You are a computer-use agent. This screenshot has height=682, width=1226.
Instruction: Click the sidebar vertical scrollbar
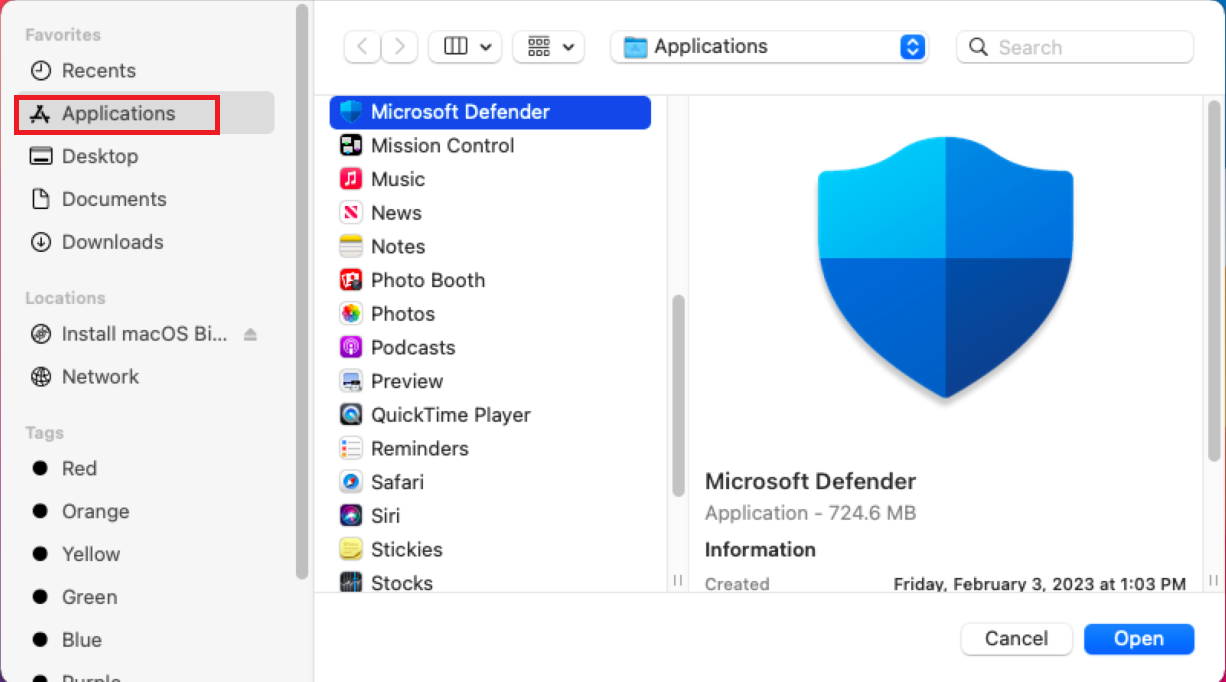pos(302,290)
